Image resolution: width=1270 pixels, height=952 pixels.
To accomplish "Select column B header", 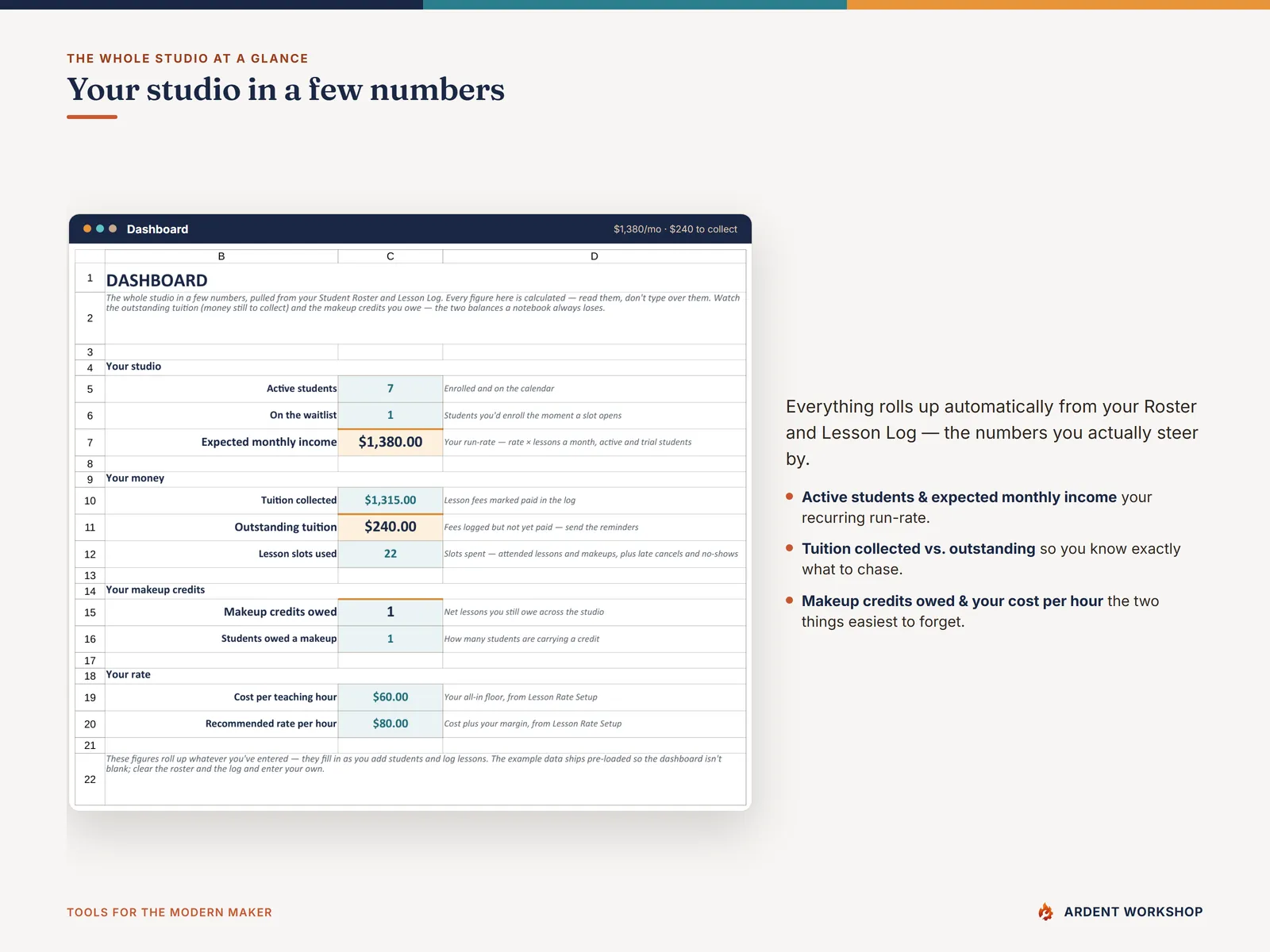I will 221,256.
